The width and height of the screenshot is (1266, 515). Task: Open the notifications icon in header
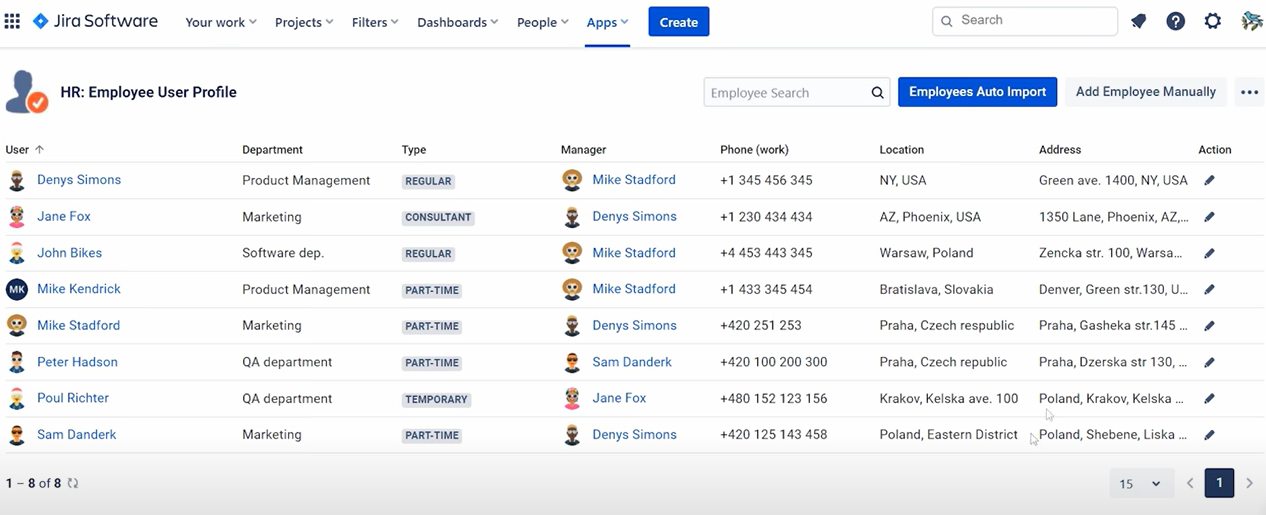(1138, 21)
